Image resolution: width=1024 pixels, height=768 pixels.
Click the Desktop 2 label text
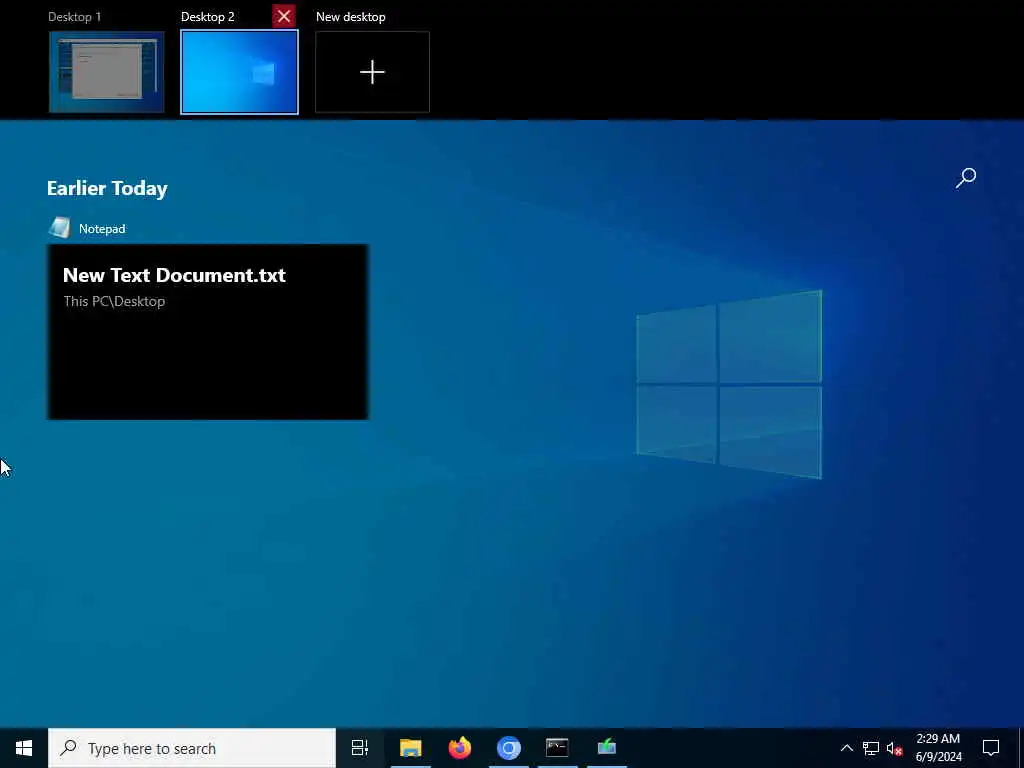[x=208, y=17]
